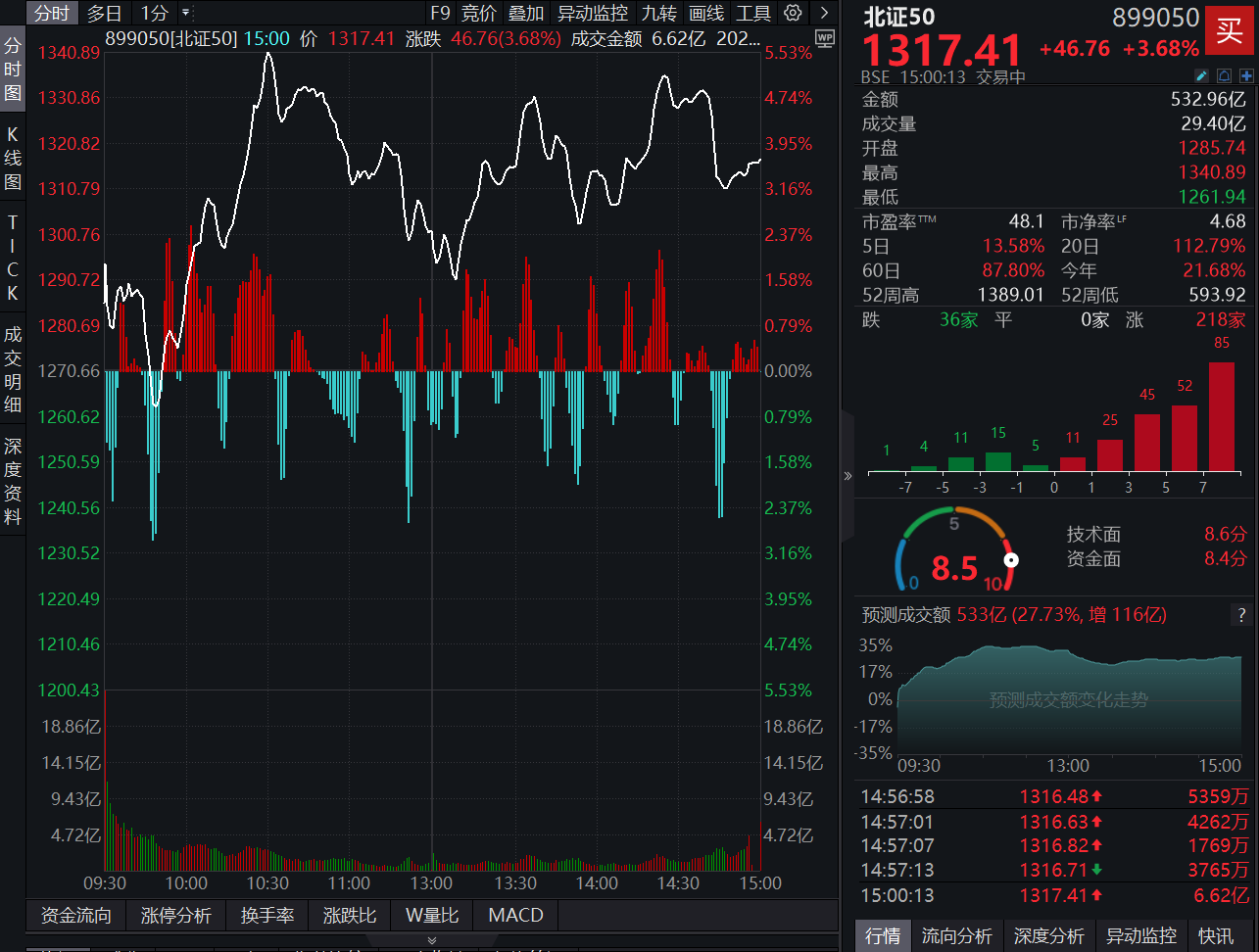
Task: Click 预测成交额 forecast chart area
Action: tap(1069, 698)
